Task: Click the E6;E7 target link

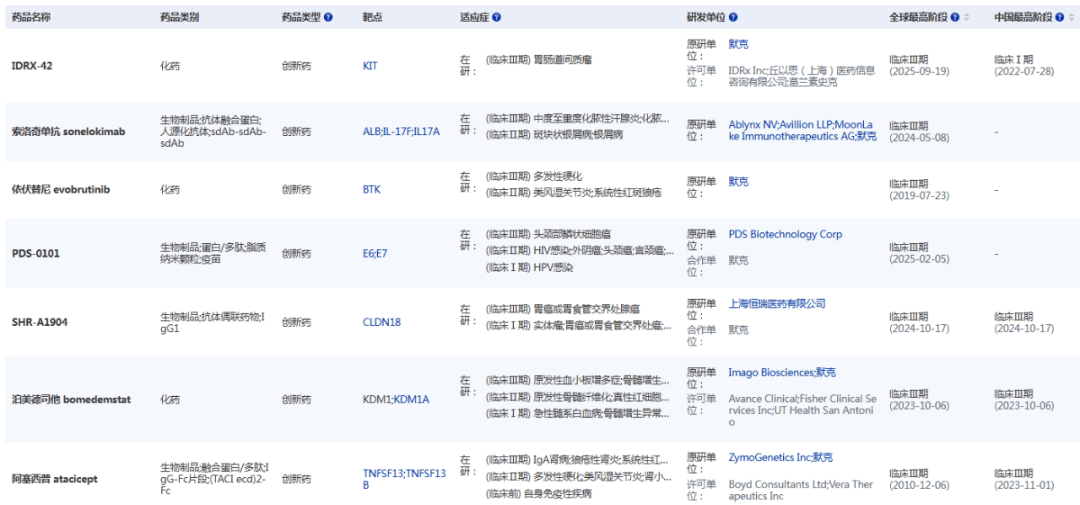Action: tap(374, 253)
